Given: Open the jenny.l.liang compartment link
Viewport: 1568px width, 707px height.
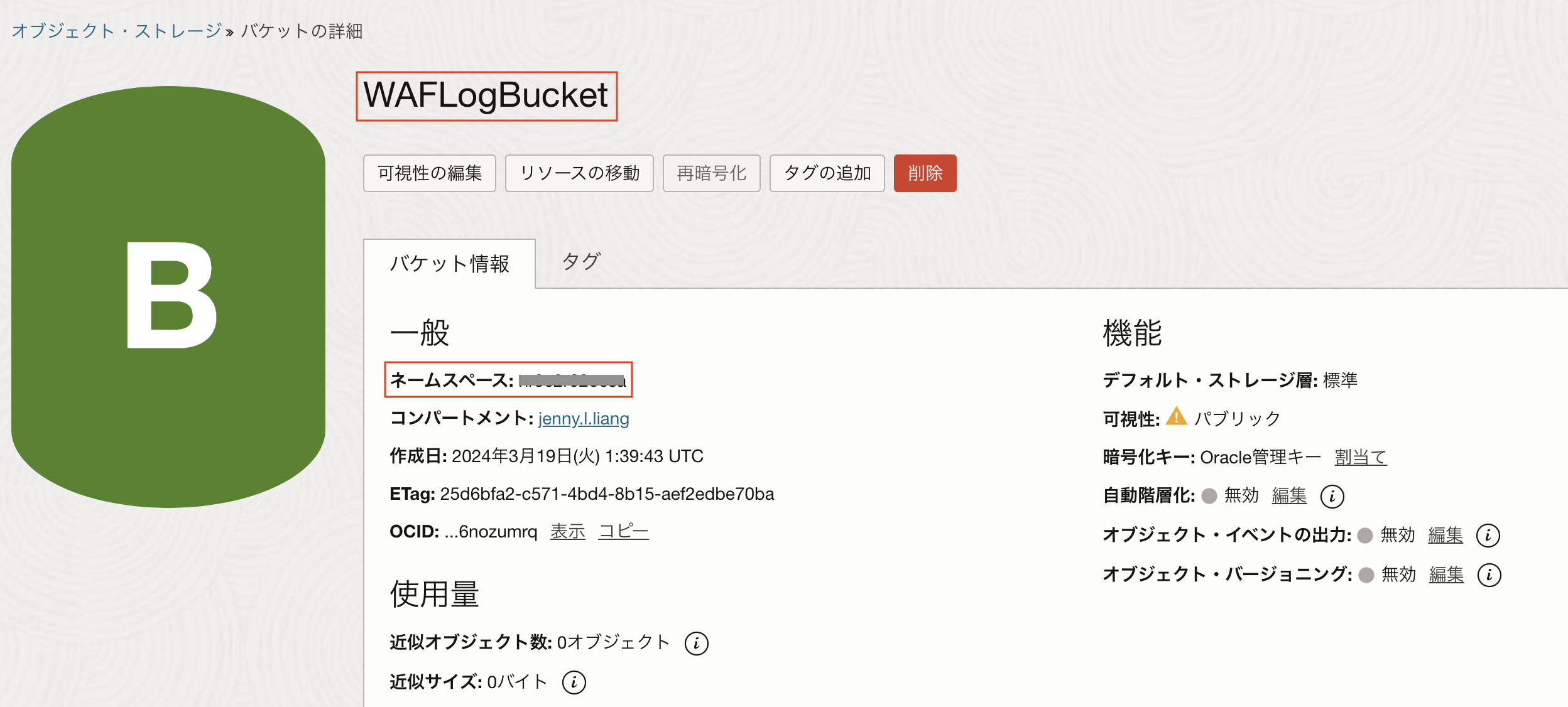Looking at the screenshot, I should [583, 418].
